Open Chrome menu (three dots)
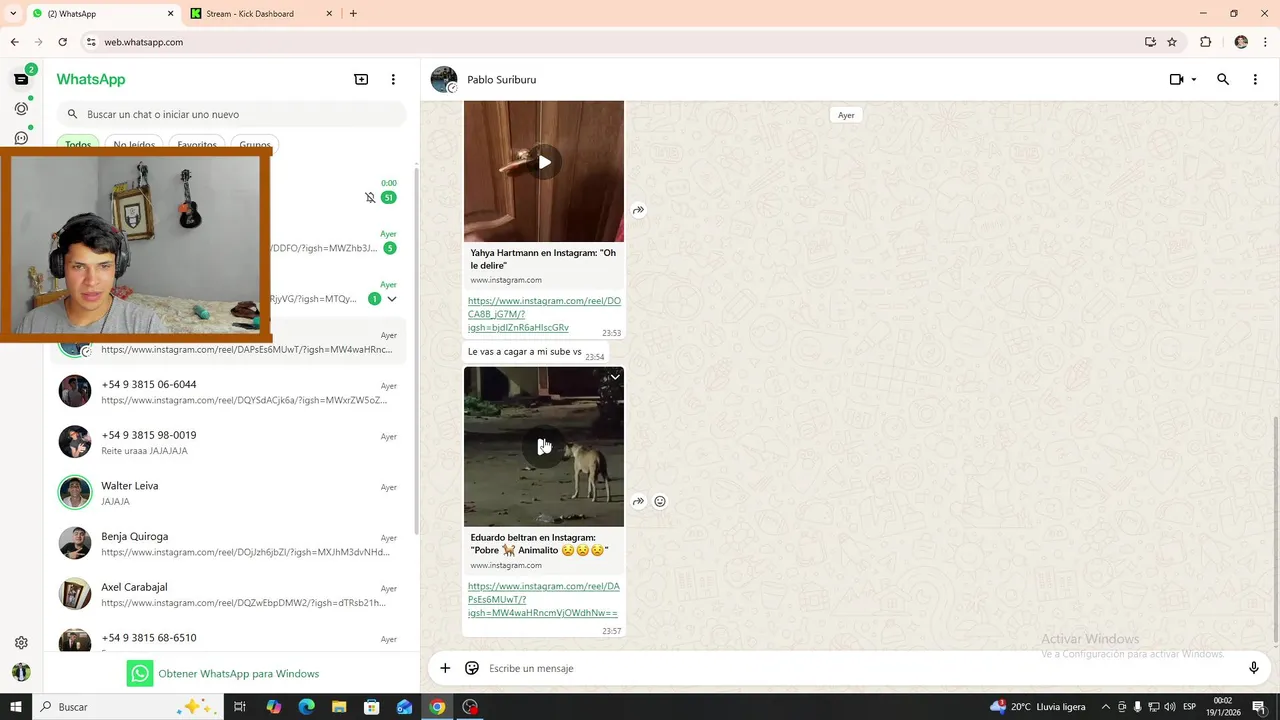The height and width of the screenshot is (720, 1280). click(x=1266, y=42)
